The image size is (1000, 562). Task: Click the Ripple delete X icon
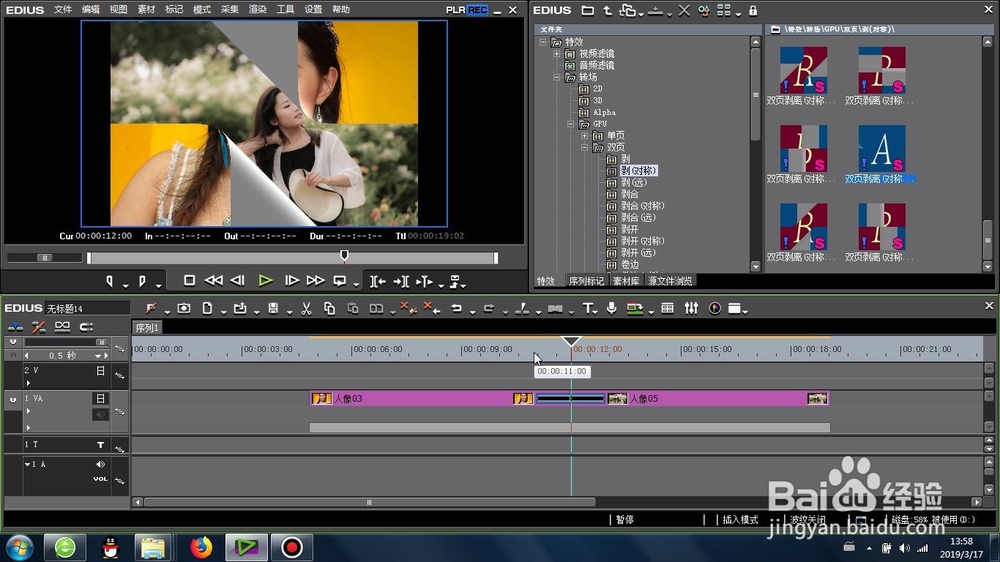(432, 309)
